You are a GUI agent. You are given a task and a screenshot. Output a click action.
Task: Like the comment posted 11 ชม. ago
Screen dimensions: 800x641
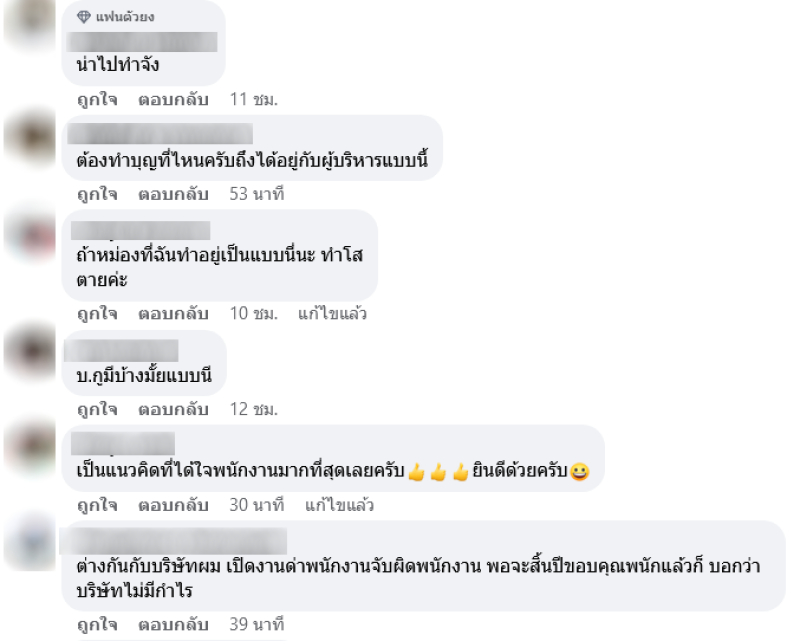pos(97,99)
